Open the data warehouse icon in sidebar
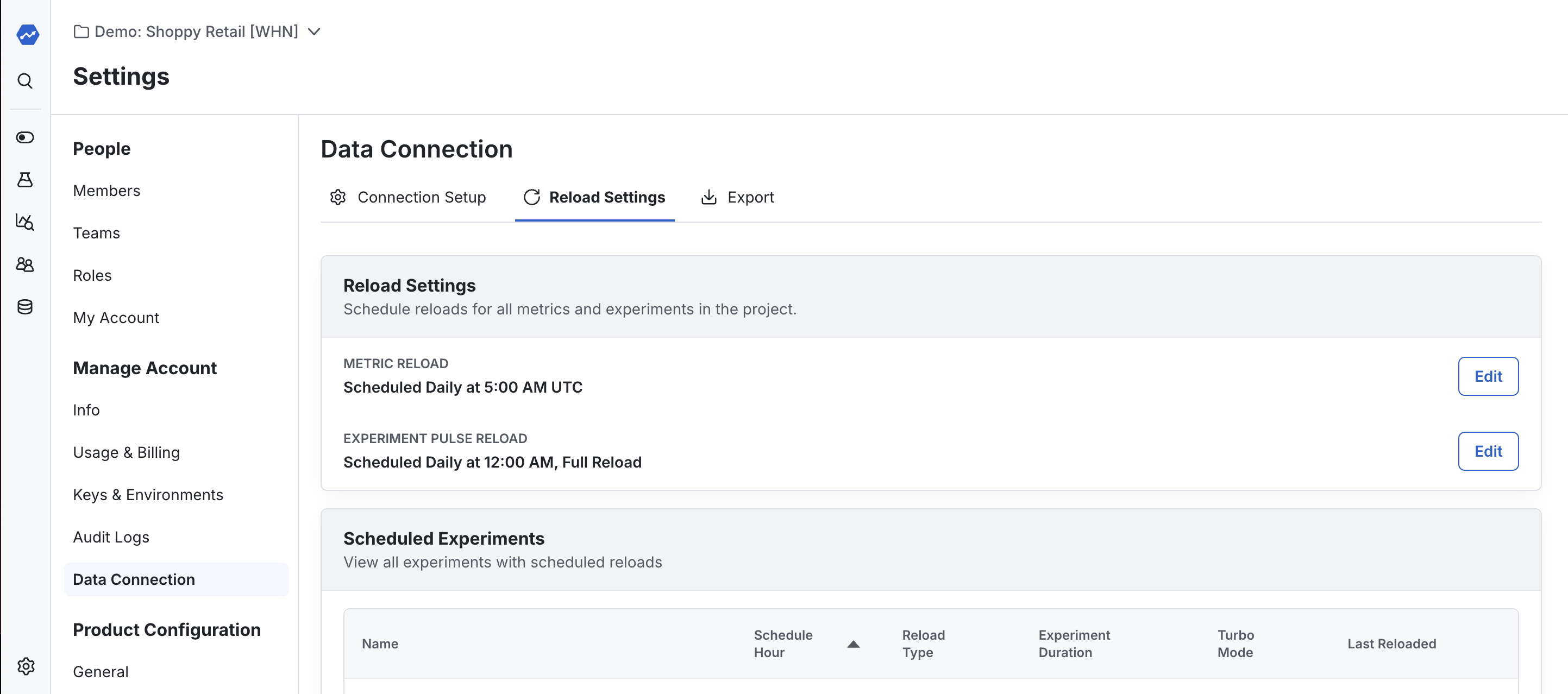The width and height of the screenshot is (1568, 694). click(x=25, y=307)
